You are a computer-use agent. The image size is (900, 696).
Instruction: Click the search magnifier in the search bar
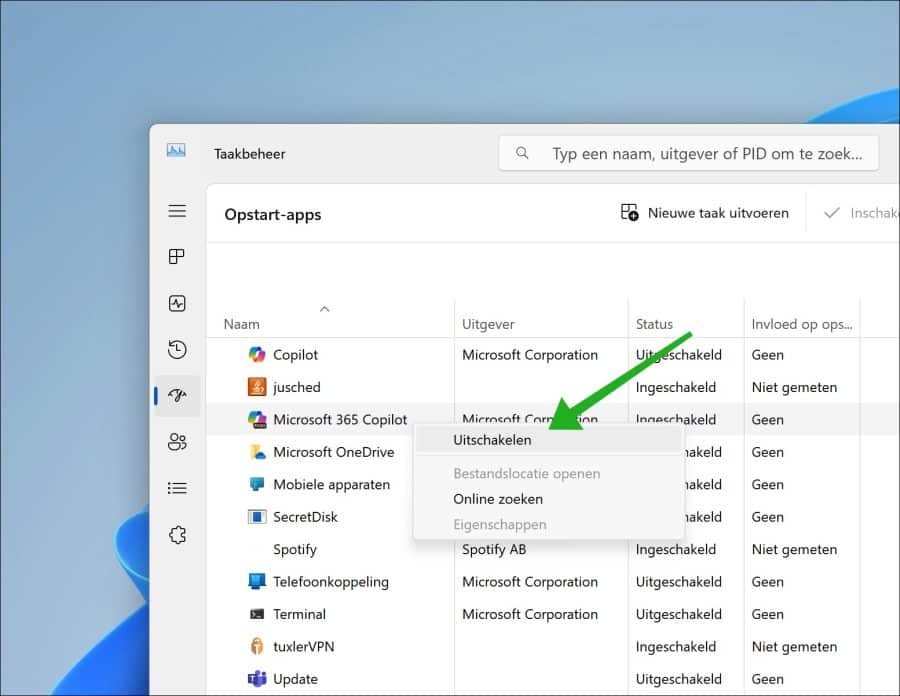[x=521, y=152]
